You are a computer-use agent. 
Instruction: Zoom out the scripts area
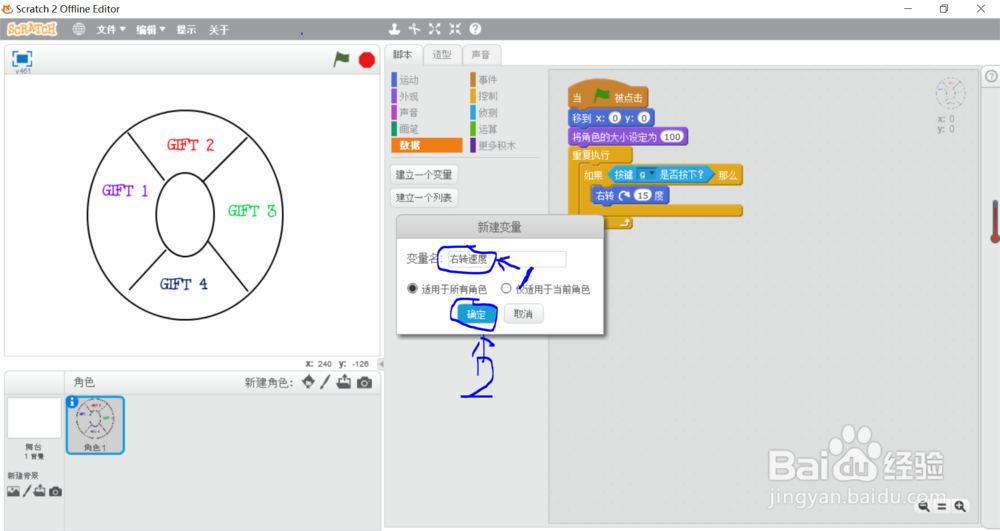pos(923,507)
